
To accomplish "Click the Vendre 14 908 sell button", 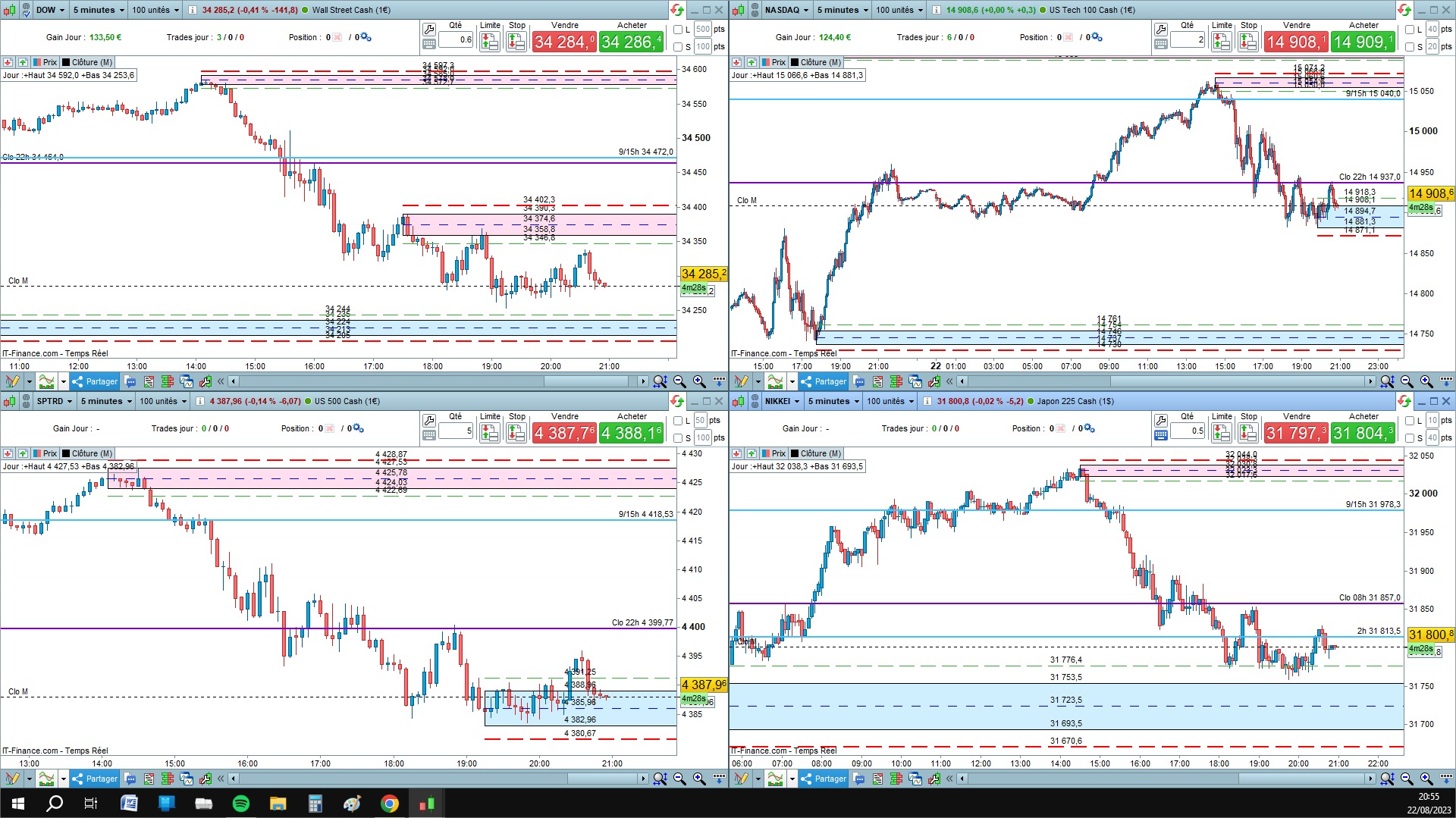I will pyautogui.click(x=1295, y=42).
